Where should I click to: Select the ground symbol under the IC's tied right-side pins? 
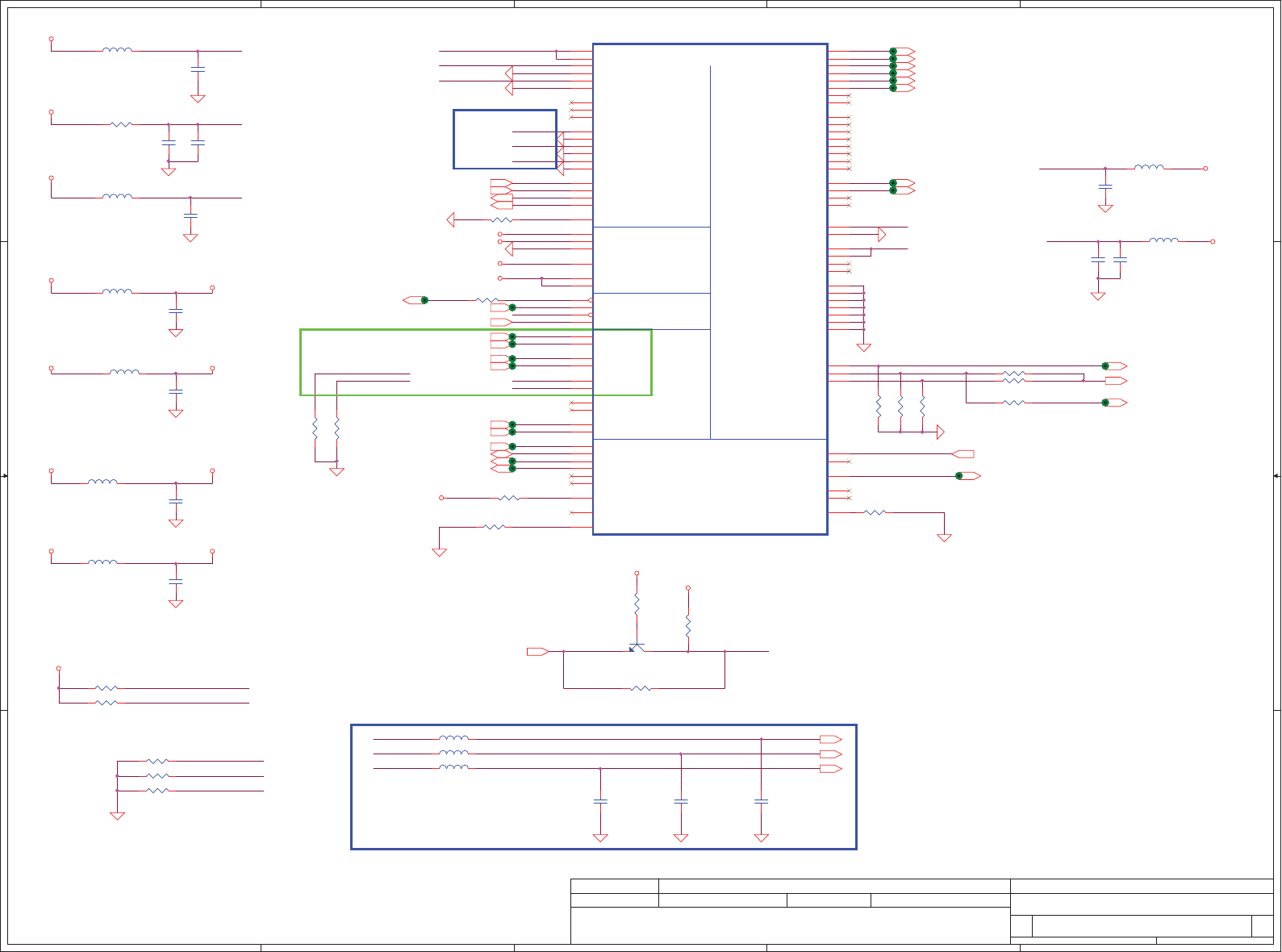864,348
